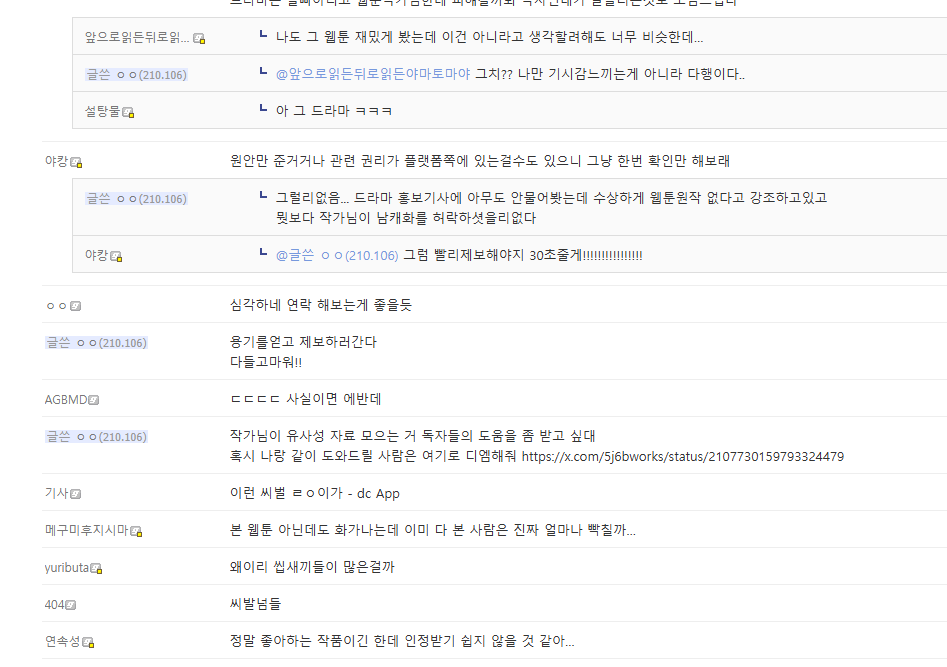
Task: Click the comment '심각하네 연락 해보는게 좋을듯'
Action: coord(321,305)
